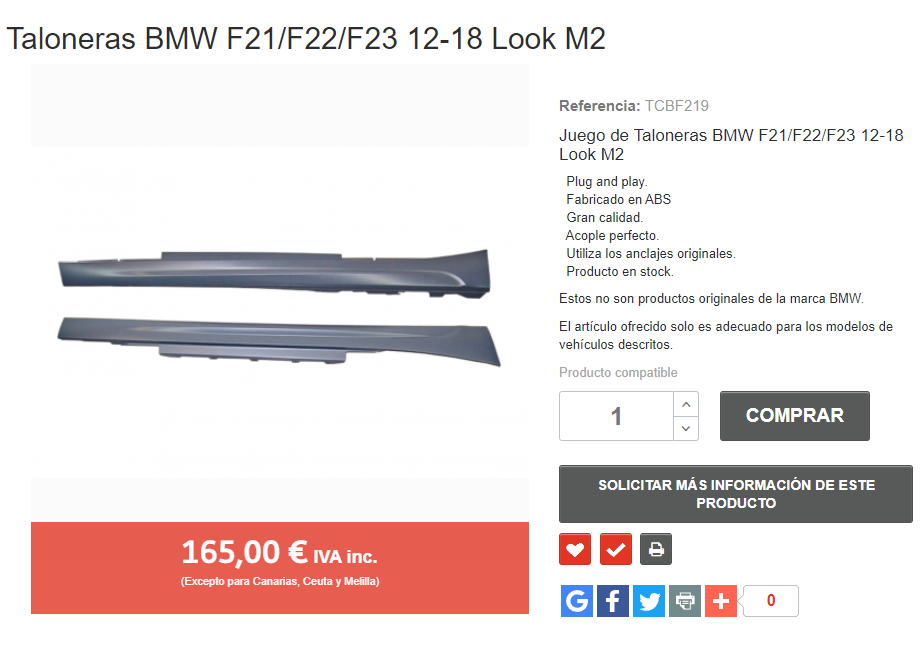Share product via Google icon
Image resolution: width=924 pixels, height=645 pixels.
pyautogui.click(x=576, y=601)
